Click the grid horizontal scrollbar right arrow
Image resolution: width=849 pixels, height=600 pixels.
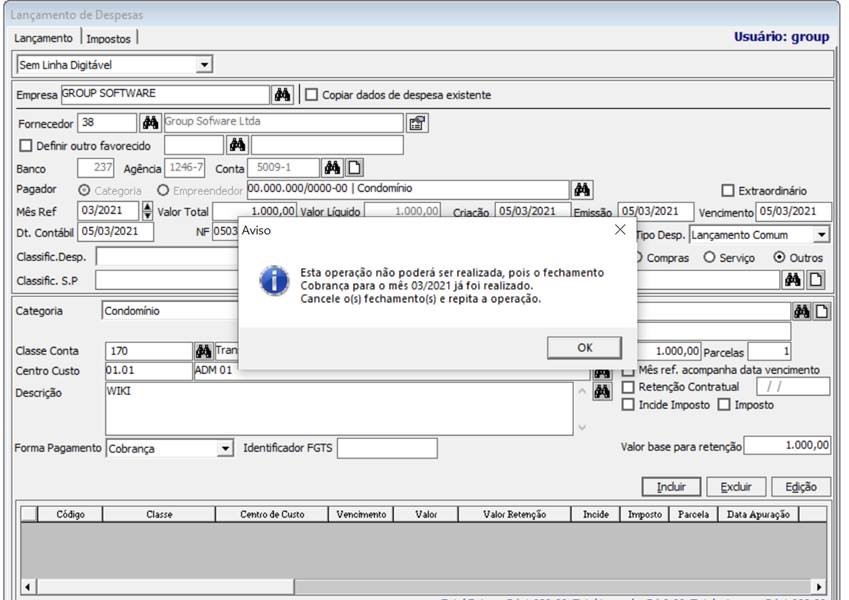[x=819, y=586]
